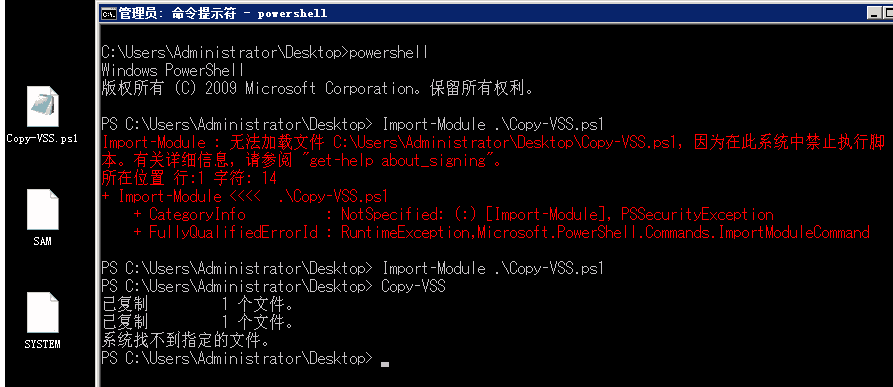Select the Copy-VSS.ps1 desktop file icon
The height and width of the screenshot is (387, 893).
(x=43, y=107)
